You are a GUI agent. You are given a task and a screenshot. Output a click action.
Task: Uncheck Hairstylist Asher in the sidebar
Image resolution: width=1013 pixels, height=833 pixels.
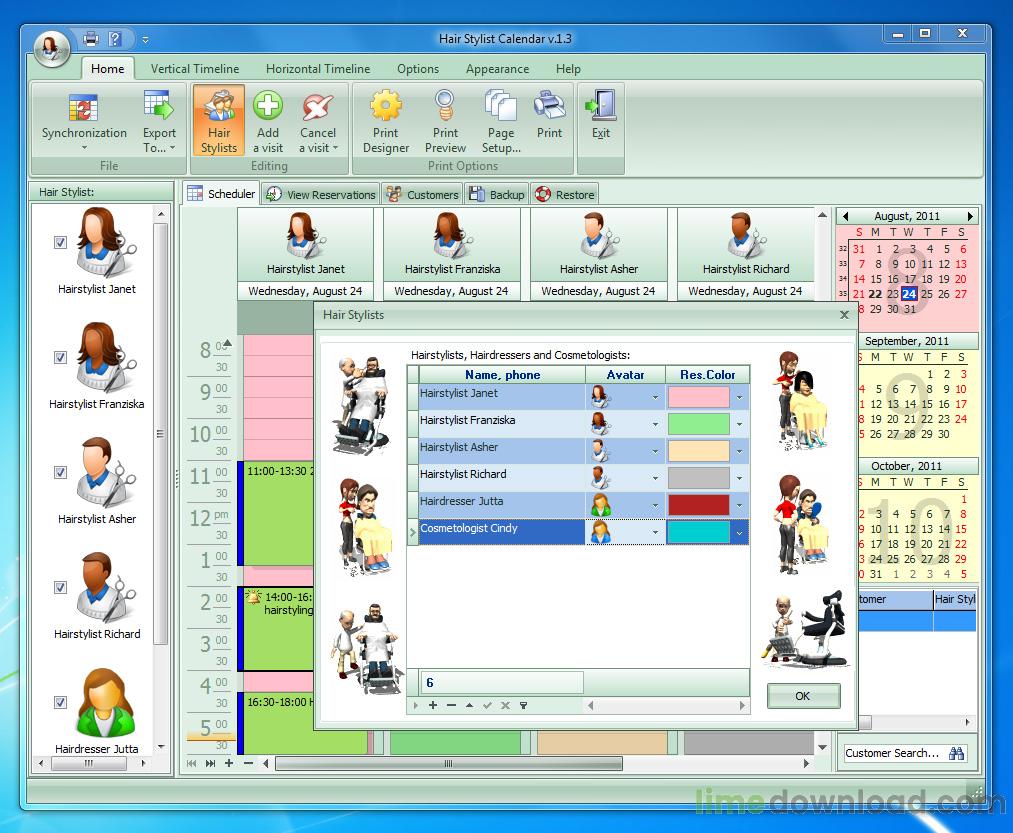point(60,472)
